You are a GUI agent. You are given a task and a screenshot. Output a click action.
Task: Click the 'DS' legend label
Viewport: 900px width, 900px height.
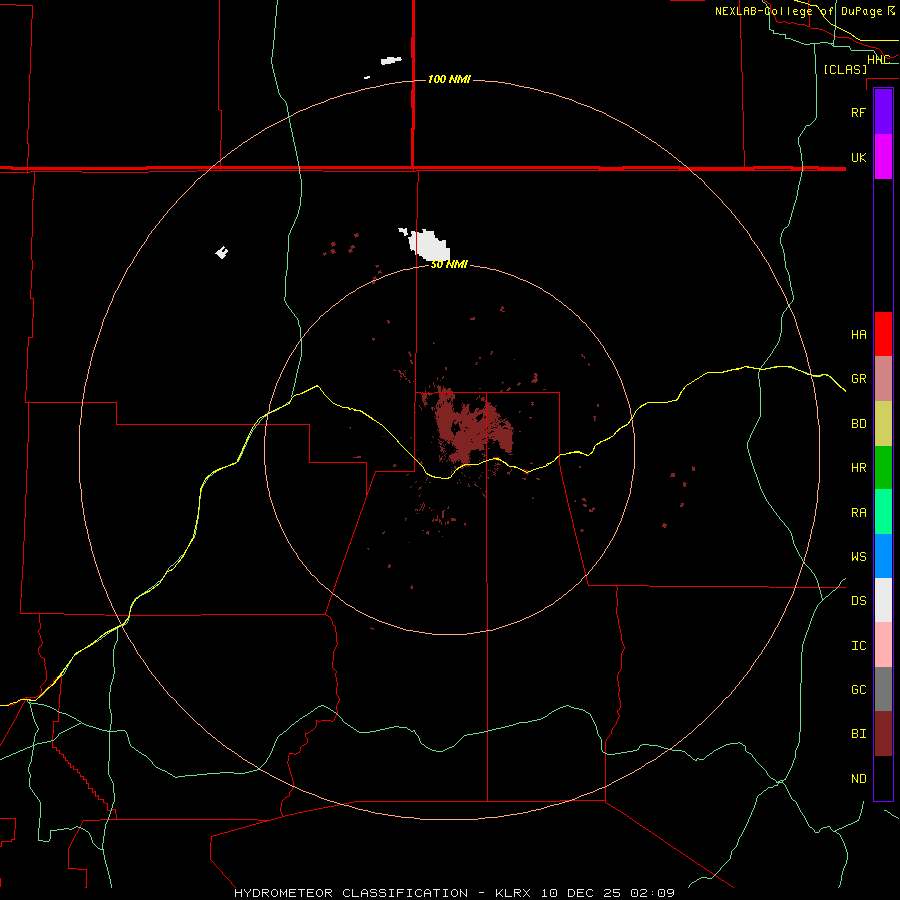coord(858,600)
